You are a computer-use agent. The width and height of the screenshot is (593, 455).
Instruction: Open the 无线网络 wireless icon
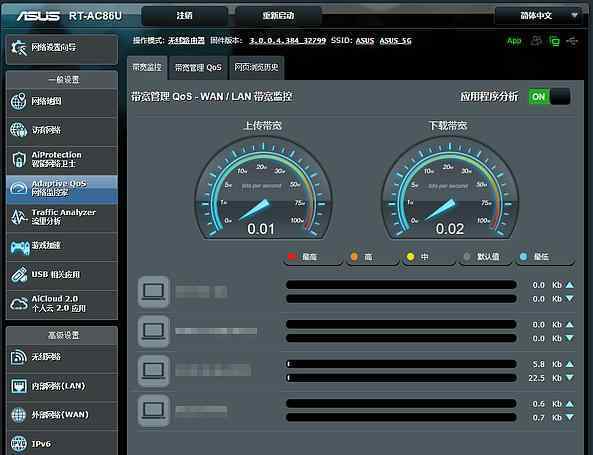(x=19, y=357)
